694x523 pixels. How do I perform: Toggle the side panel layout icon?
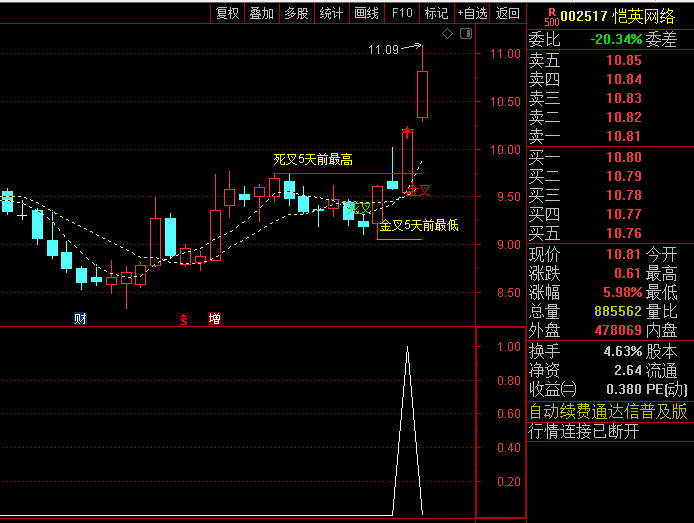[466, 34]
